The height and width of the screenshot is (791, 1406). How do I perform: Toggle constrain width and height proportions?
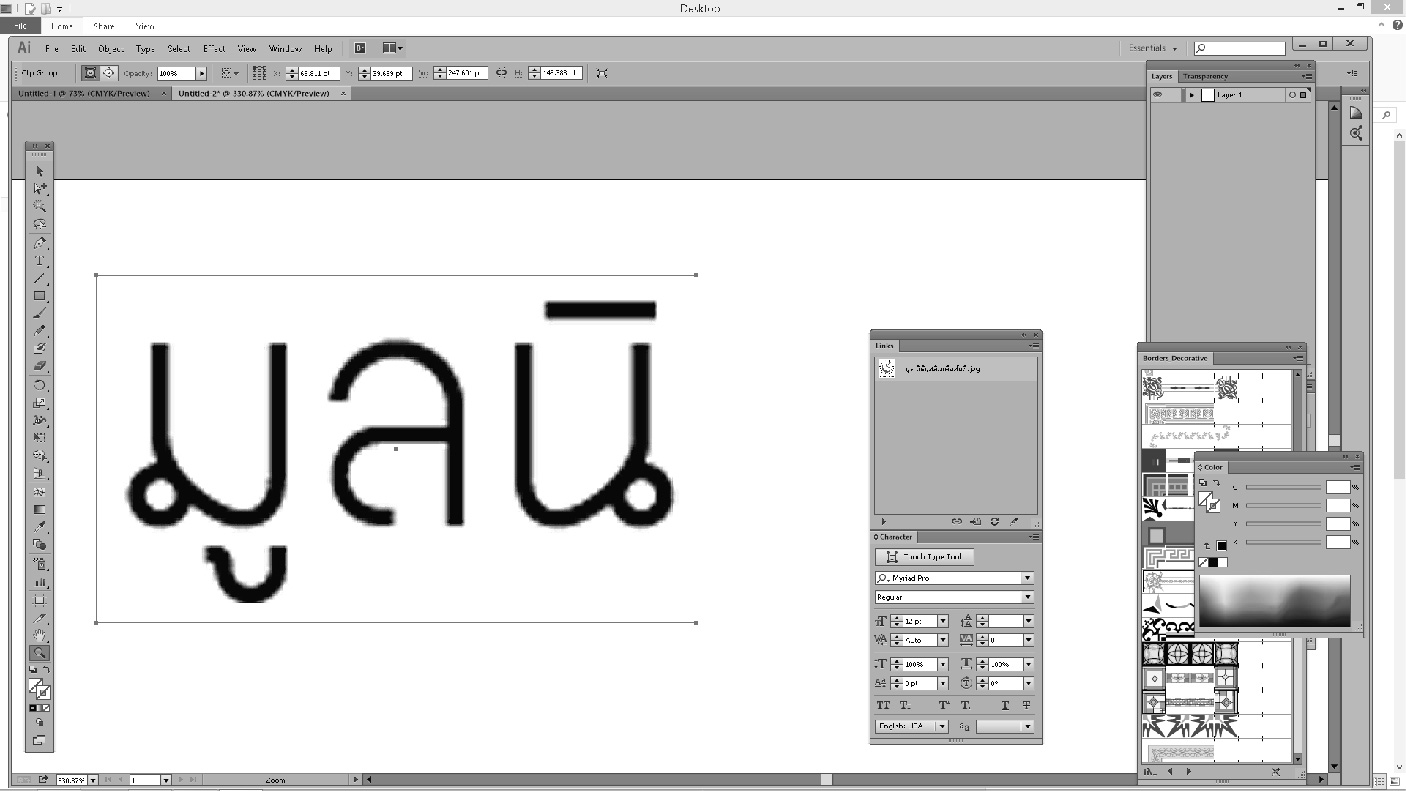coord(501,73)
